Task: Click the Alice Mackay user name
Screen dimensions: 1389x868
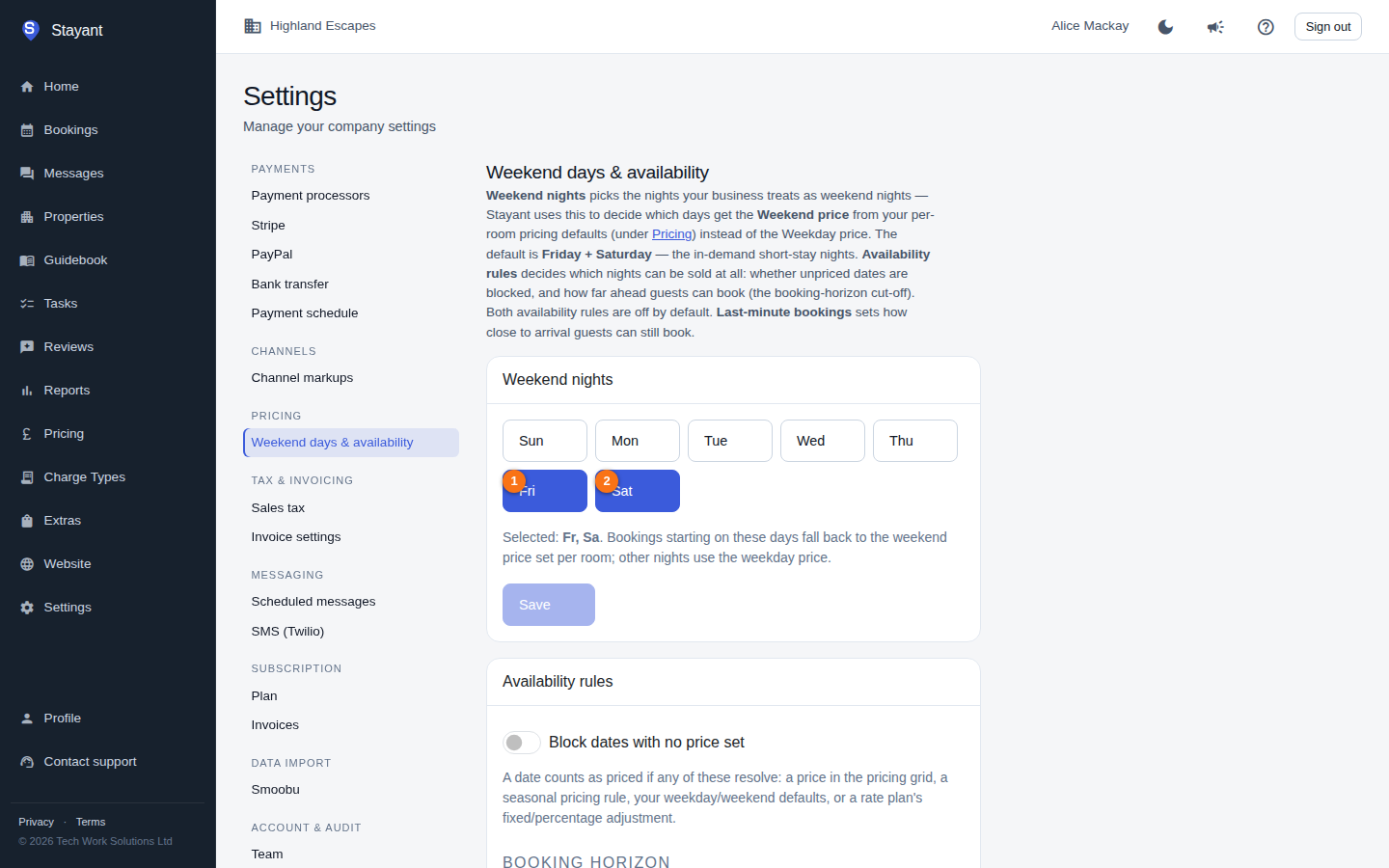Action: point(1090,26)
